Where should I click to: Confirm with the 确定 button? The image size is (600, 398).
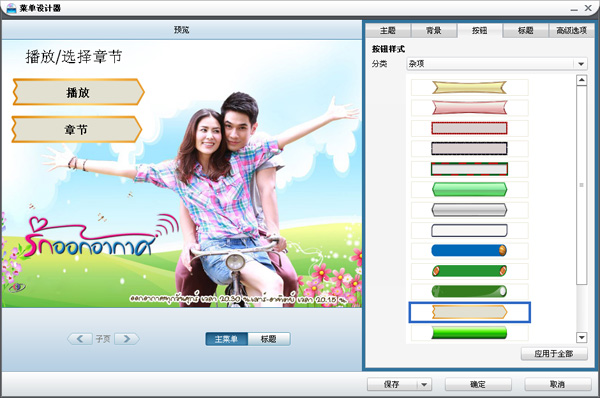pyautogui.click(x=478, y=384)
